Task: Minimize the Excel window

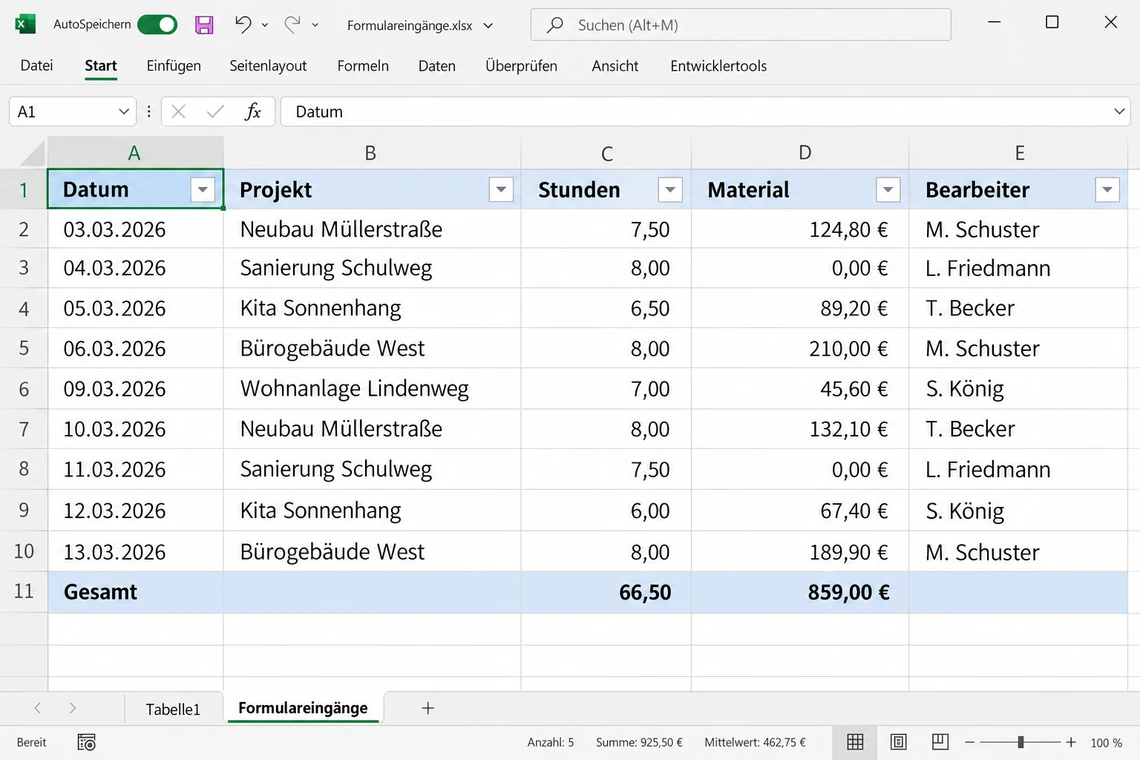Action: pos(994,23)
